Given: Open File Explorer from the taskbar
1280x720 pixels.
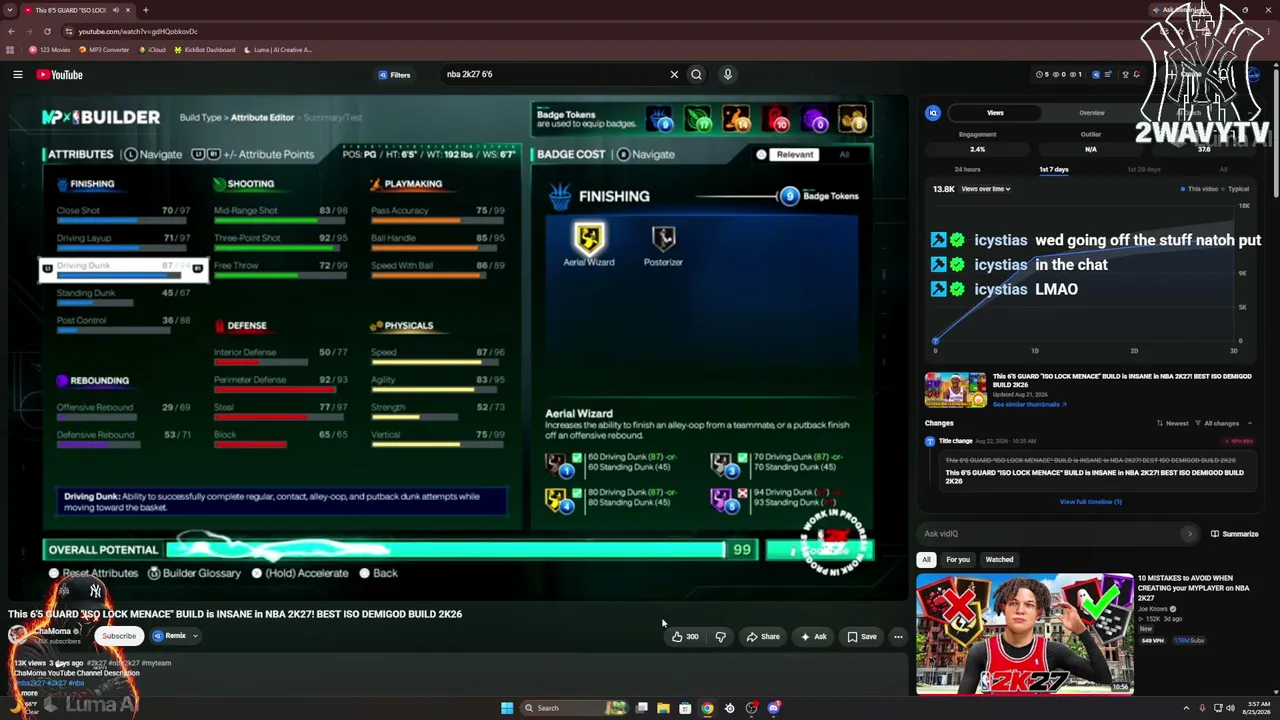Looking at the screenshot, I should pyautogui.click(x=663, y=708).
